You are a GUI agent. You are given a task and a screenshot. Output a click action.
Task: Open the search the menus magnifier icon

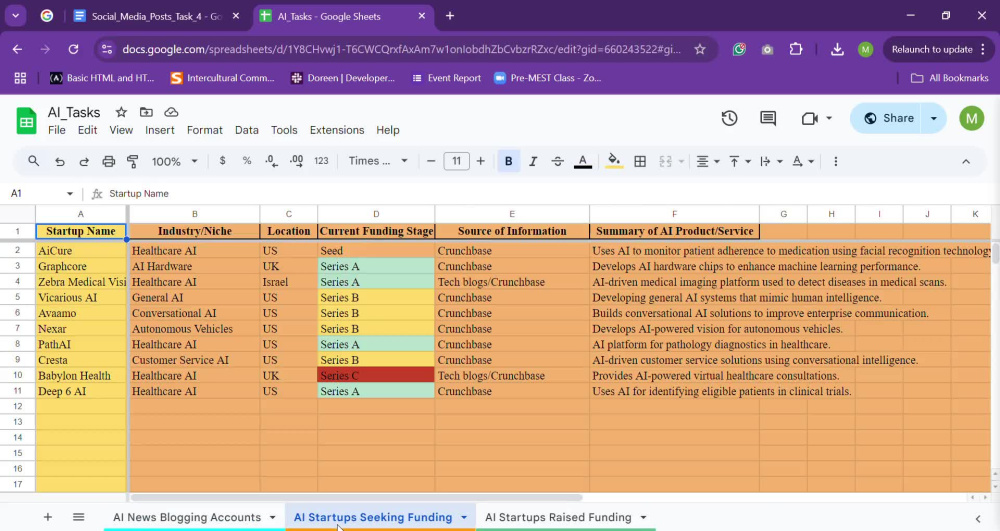[x=33, y=161]
